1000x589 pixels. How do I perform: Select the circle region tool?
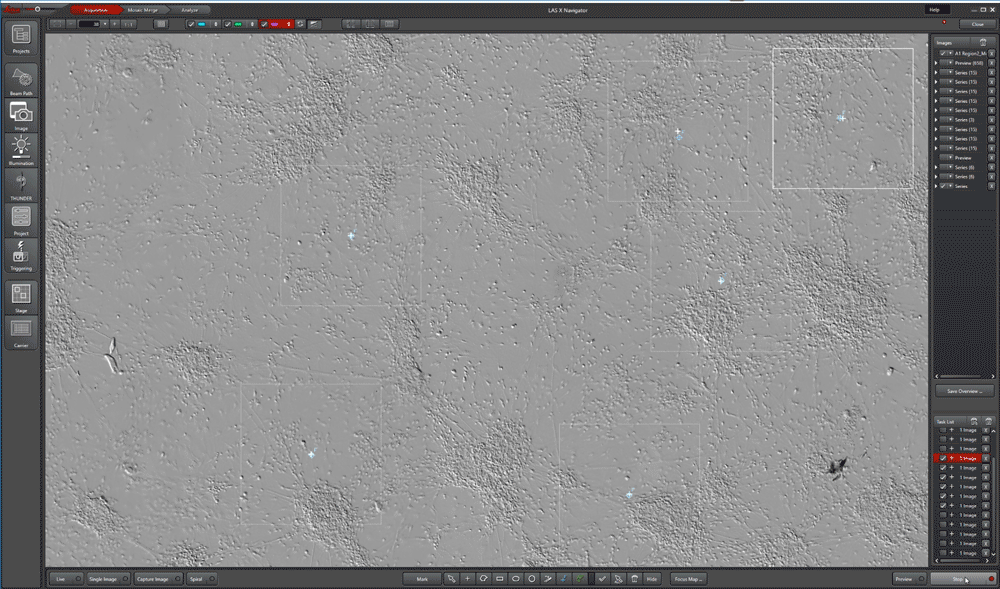531,579
